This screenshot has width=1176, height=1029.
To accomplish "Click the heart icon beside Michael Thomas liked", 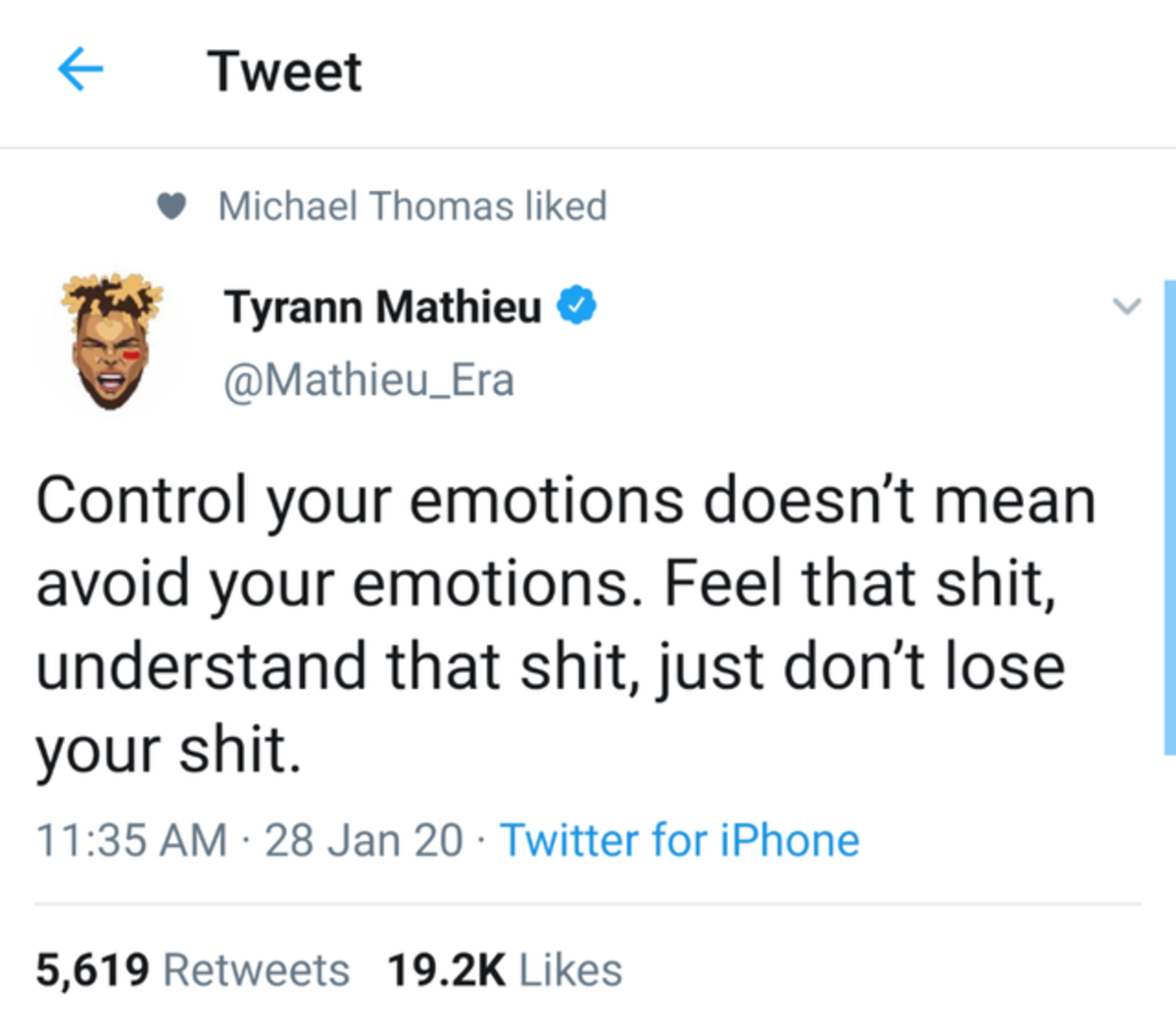I will [171, 206].
